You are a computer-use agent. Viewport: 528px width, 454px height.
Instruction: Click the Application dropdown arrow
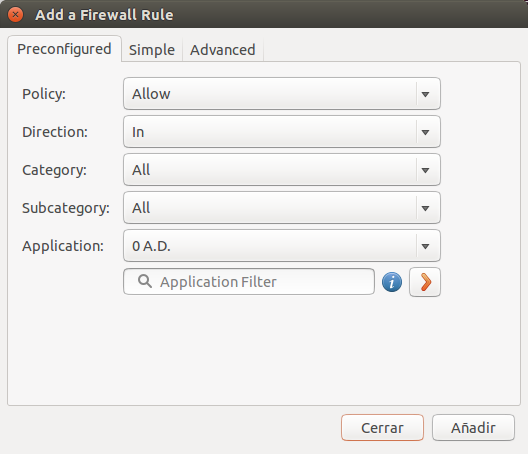425,247
